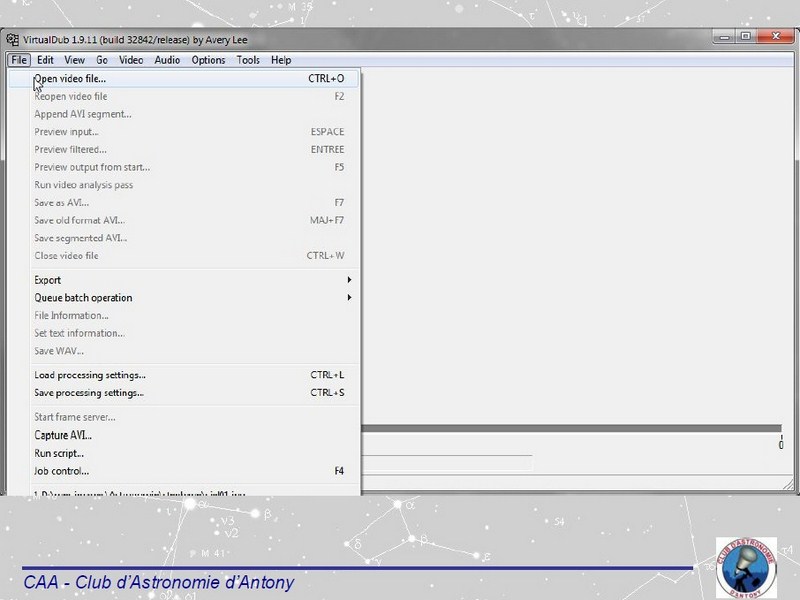The image size is (800, 600).
Task: Maximize the VirtualDub window
Action: 746,37
